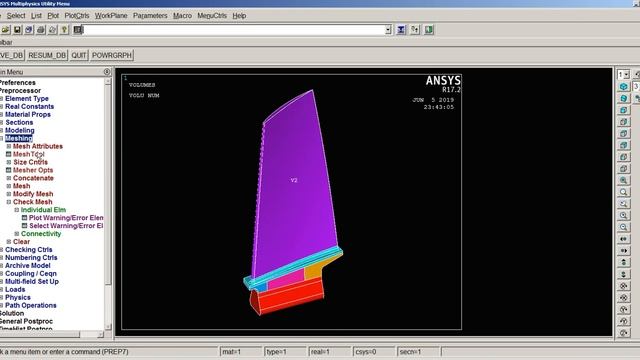640x360 pixels.
Task: Click in the command input field
Action: pos(234,30)
